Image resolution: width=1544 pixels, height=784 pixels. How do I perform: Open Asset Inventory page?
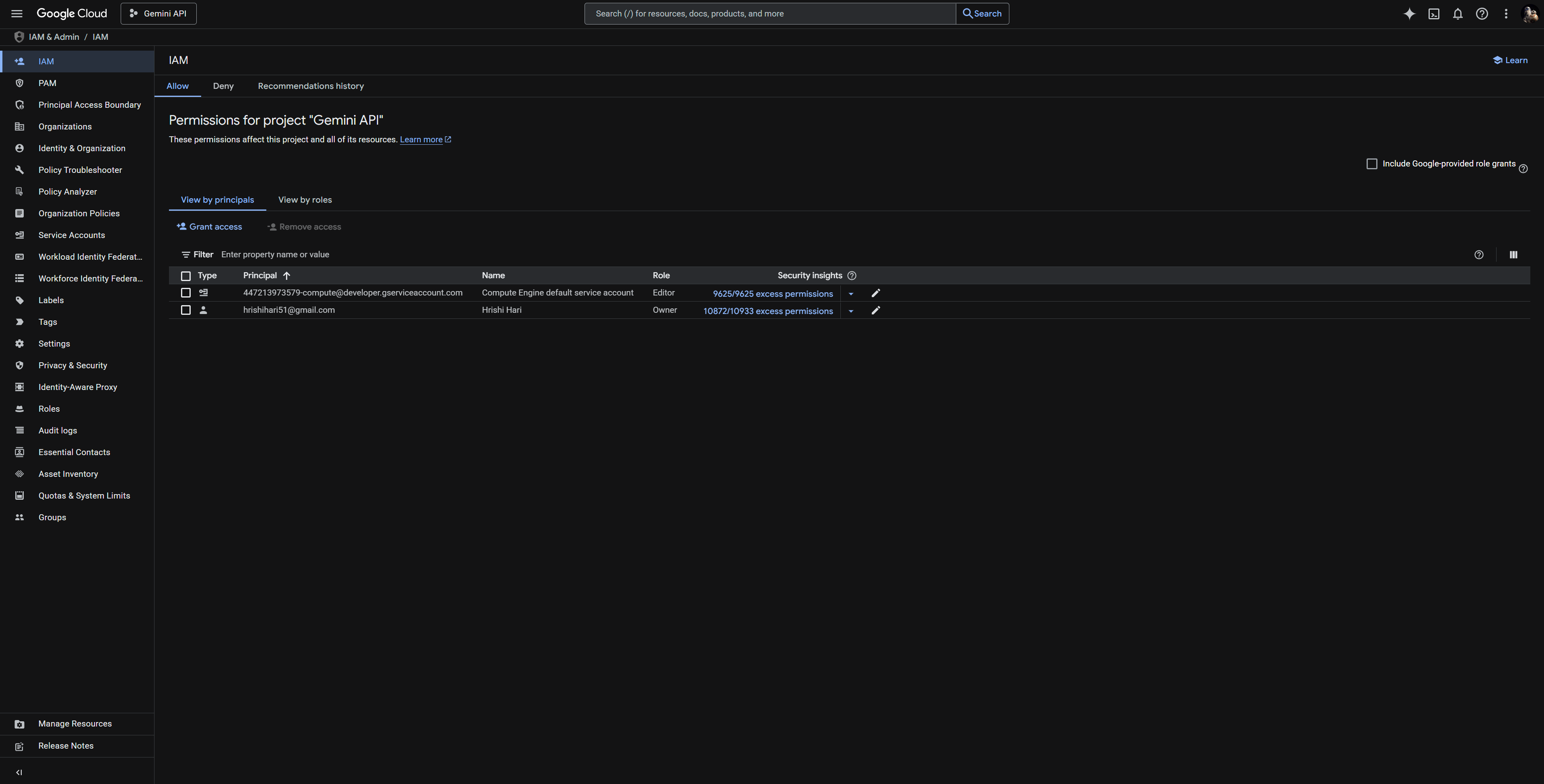click(x=77, y=474)
